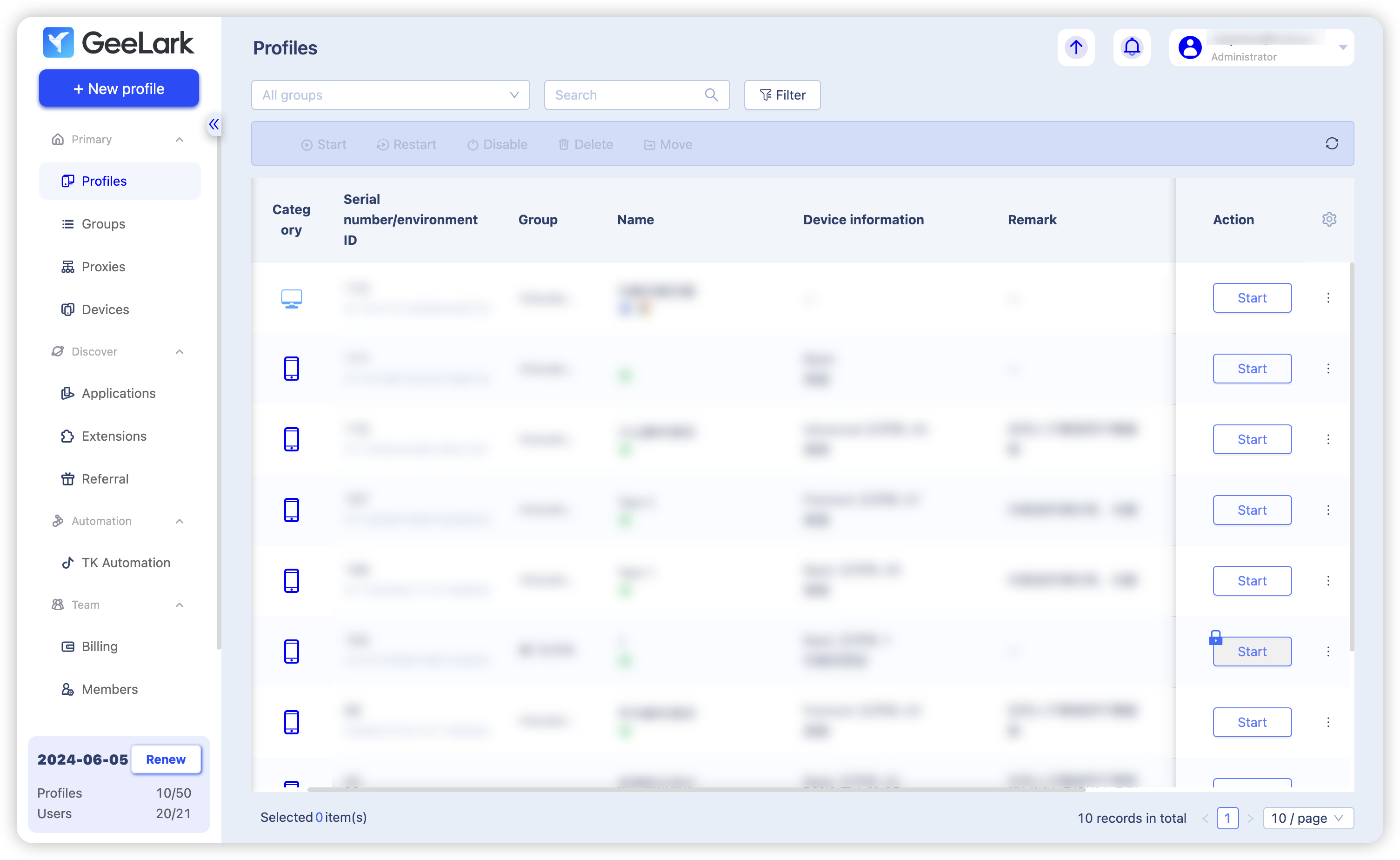The height and width of the screenshot is (860, 1400).
Task: Collapse the Team section
Action: point(180,605)
